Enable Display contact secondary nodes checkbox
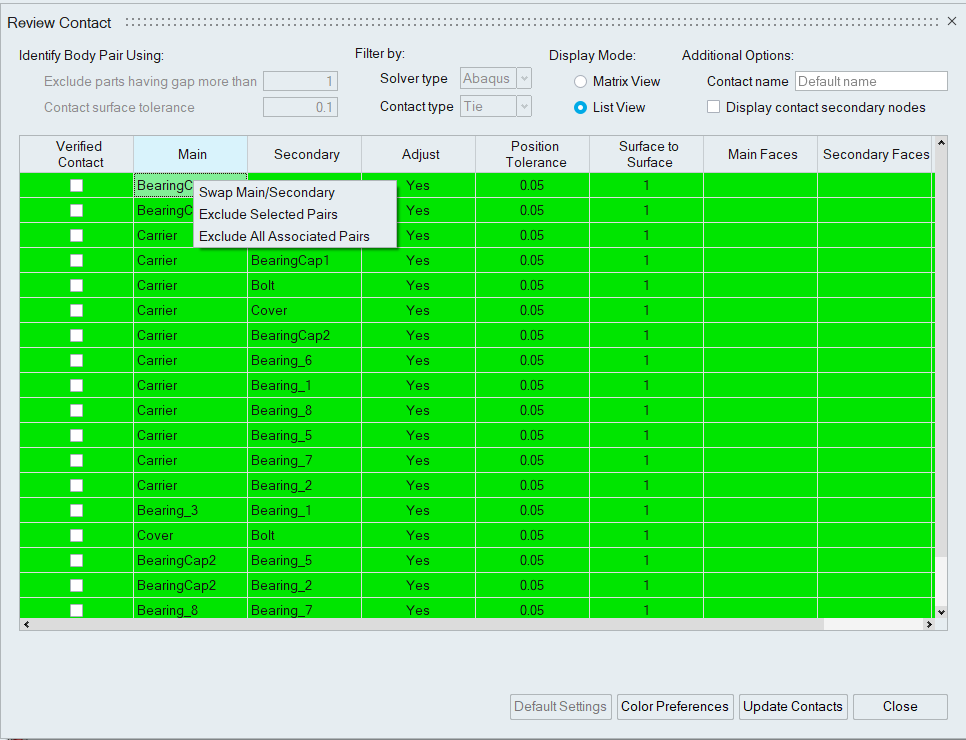Viewport: 966px width, 740px height. pyautogui.click(x=714, y=107)
